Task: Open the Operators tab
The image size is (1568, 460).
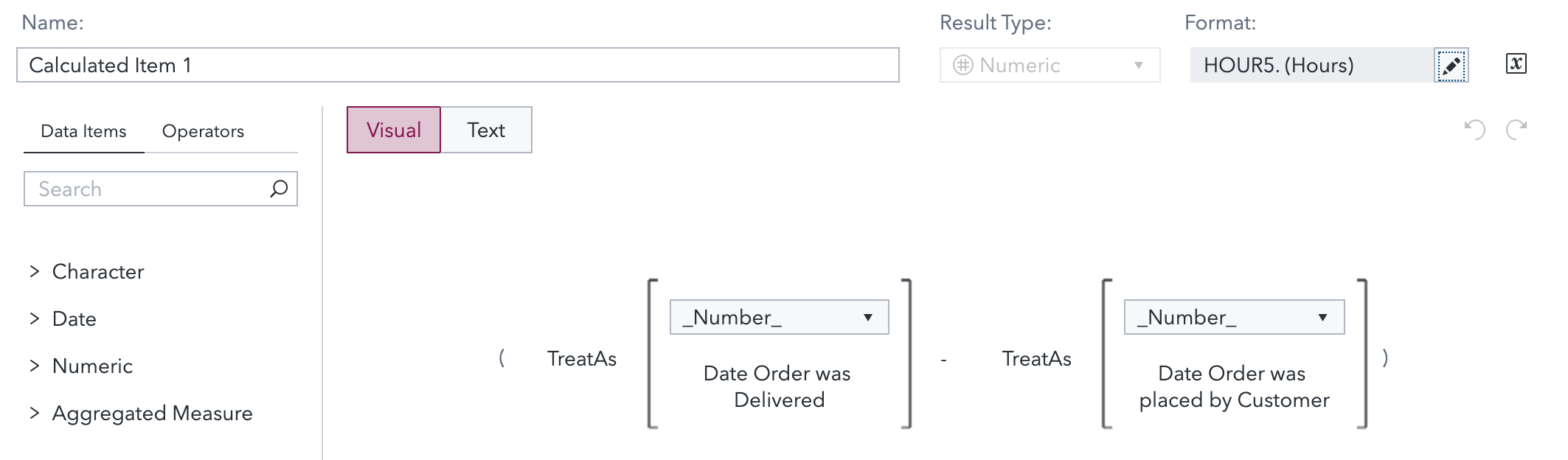Action: (x=203, y=131)
